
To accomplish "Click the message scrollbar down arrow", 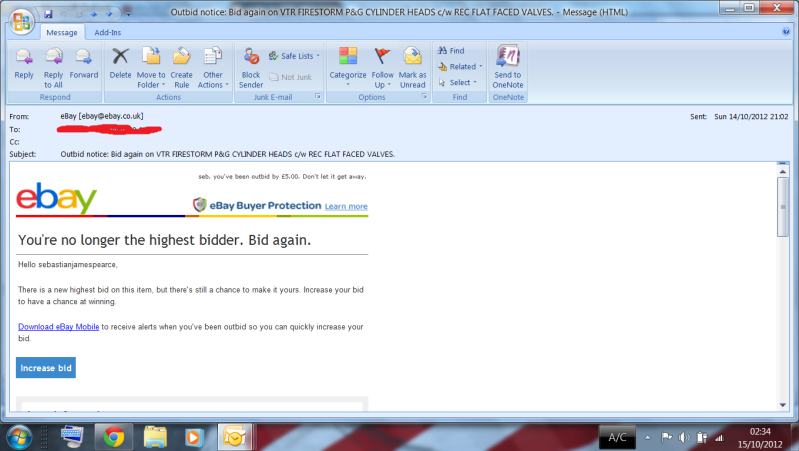I will [783, 405].
